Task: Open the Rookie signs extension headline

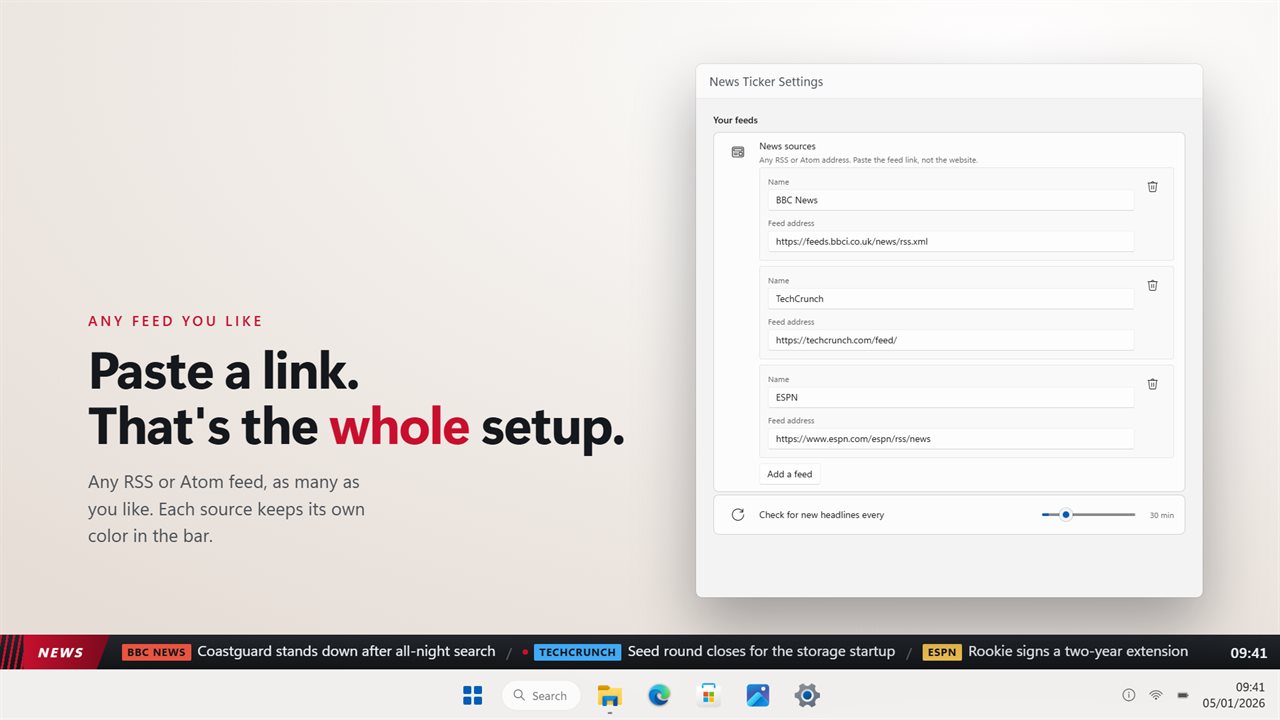Action: (1078, 651)
